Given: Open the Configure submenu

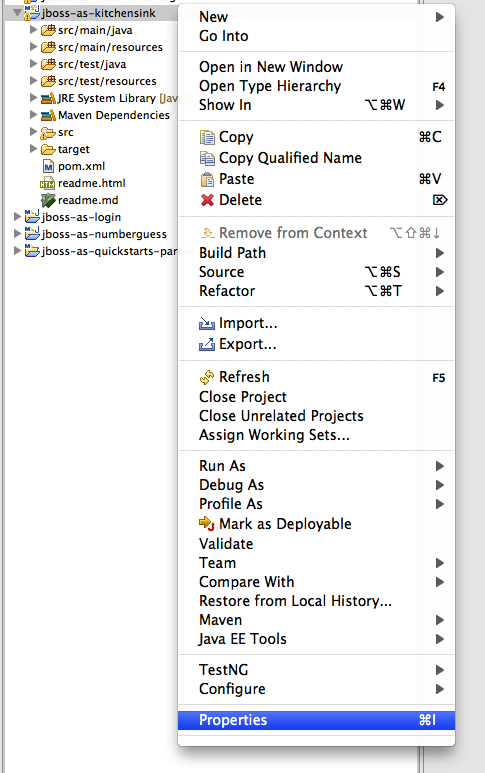Looking at the screenshot, I should (316, 689).
